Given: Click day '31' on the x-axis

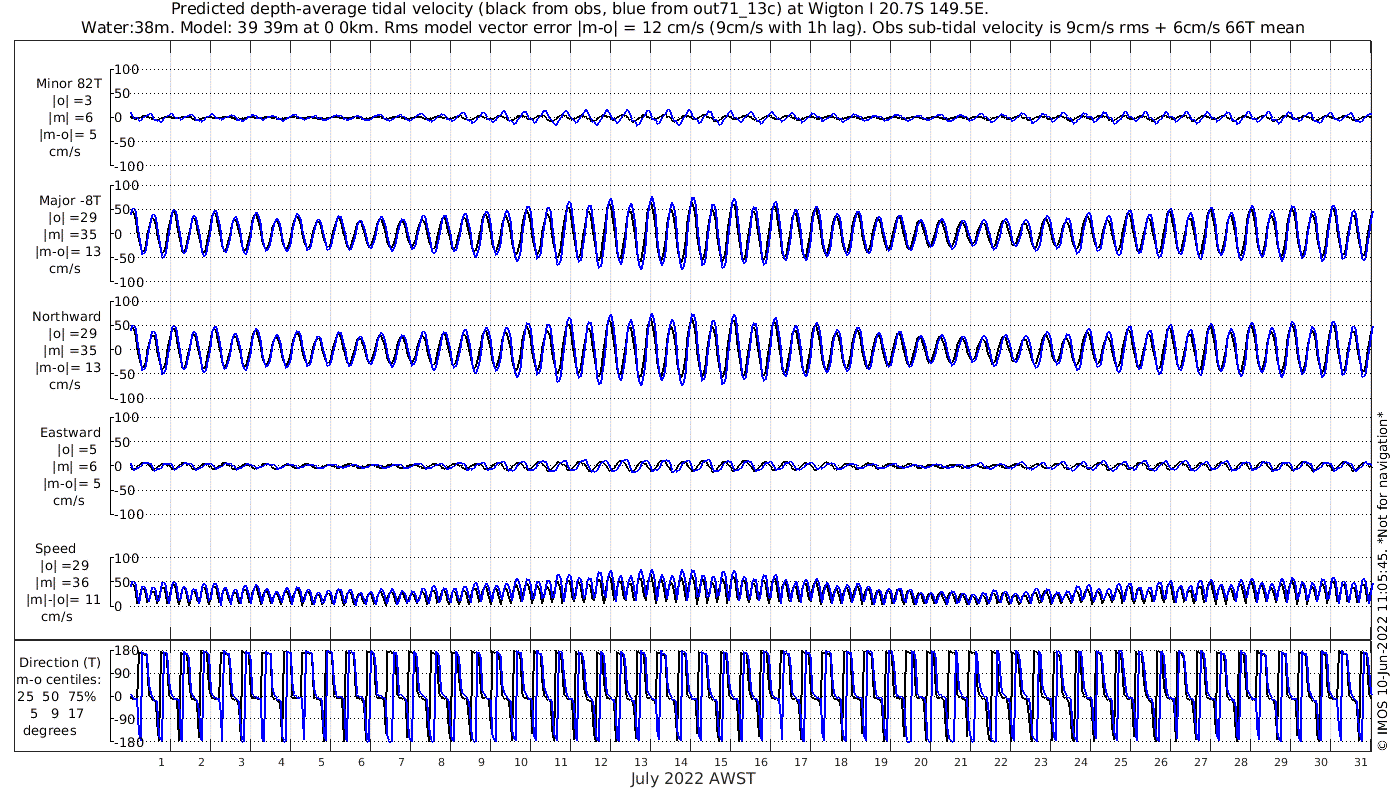Looking at the screenshot, I should pos(1360,762).
